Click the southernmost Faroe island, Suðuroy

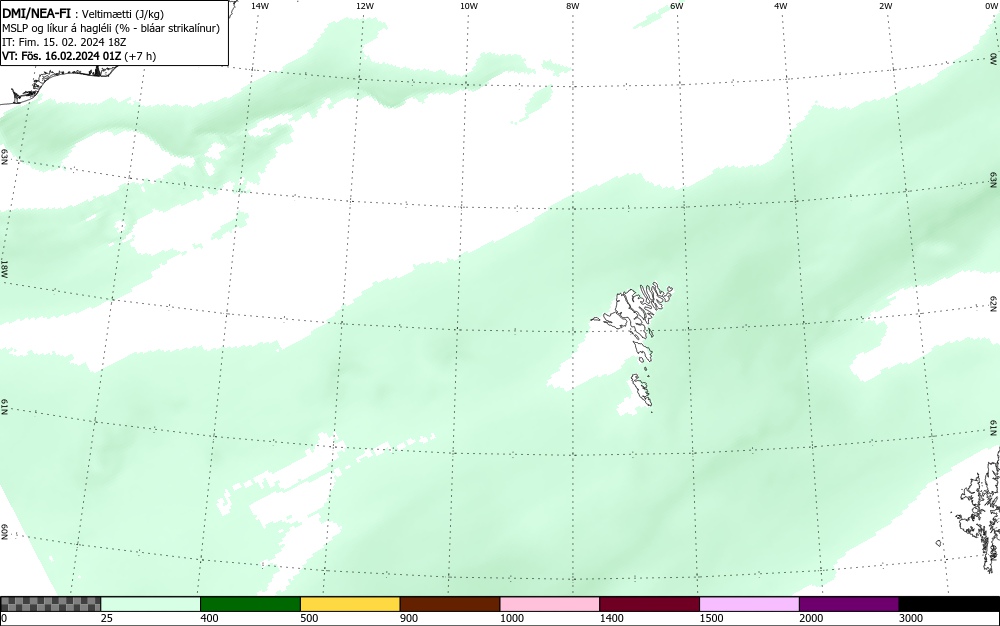tap(642, 390)
